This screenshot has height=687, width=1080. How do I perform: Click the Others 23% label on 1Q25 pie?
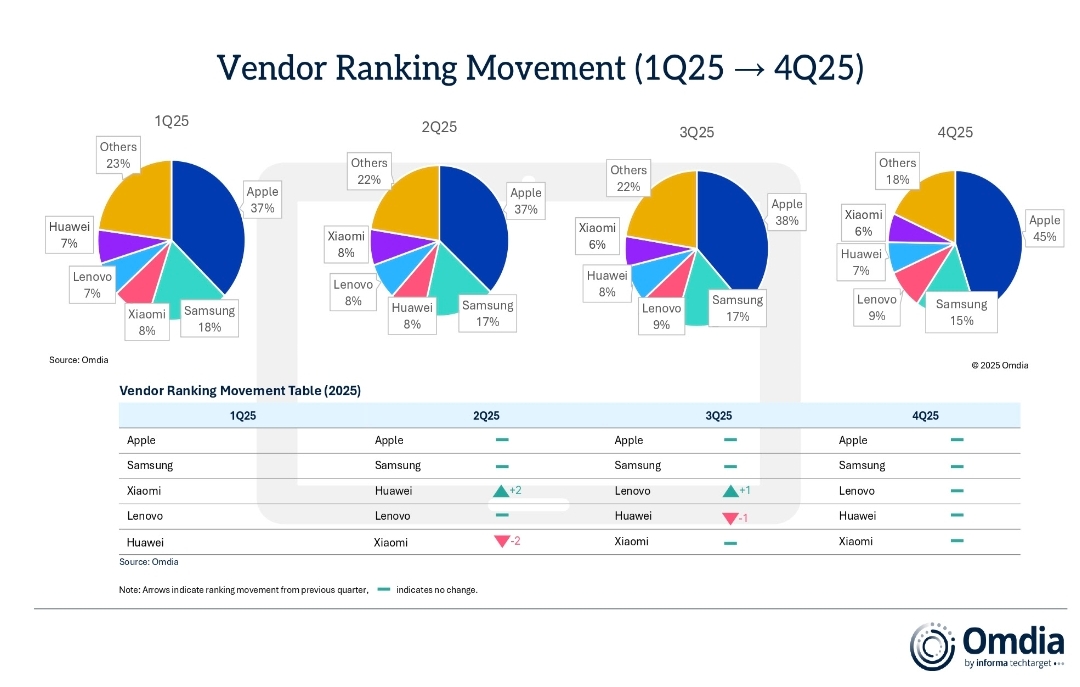[118, 155]
